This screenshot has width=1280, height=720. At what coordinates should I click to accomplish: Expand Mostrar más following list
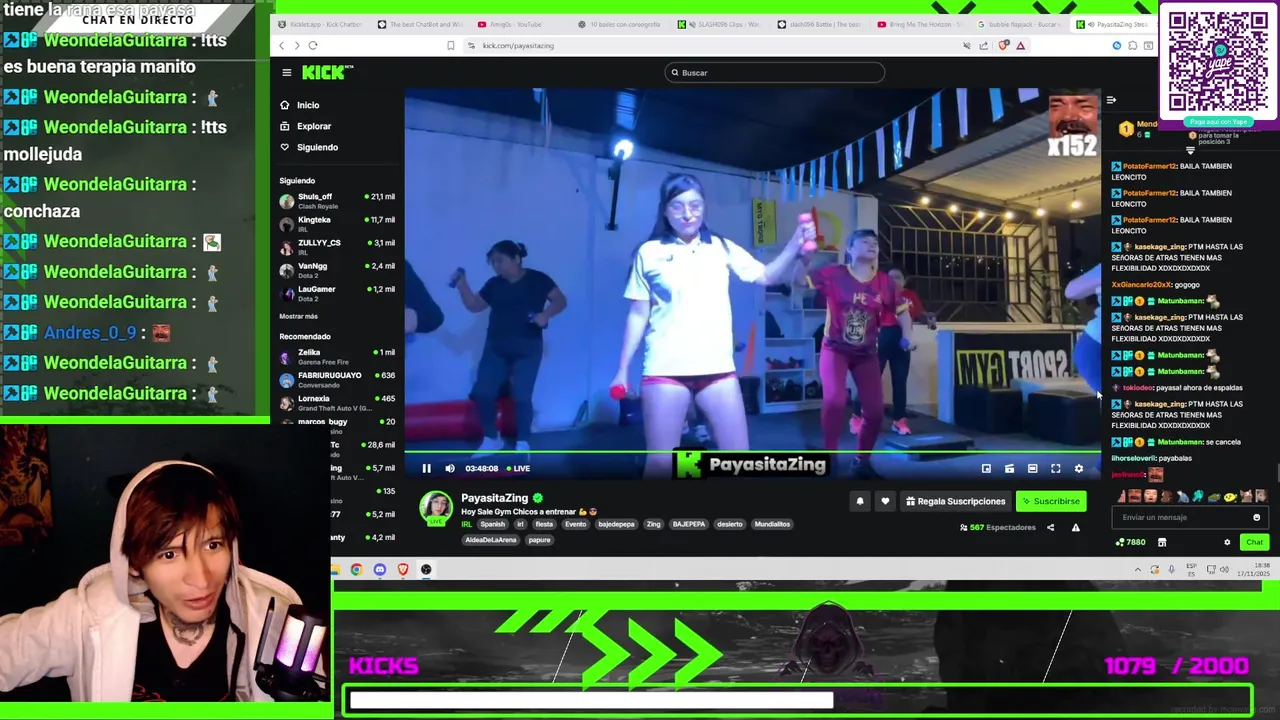pyautogui.click(x=298, y=316)
